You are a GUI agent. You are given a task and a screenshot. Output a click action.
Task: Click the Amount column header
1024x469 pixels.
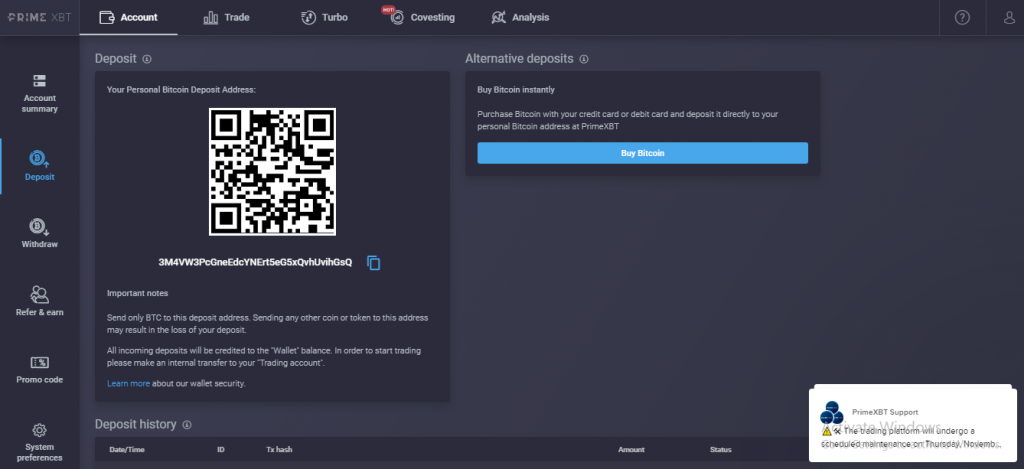[631, 449]
